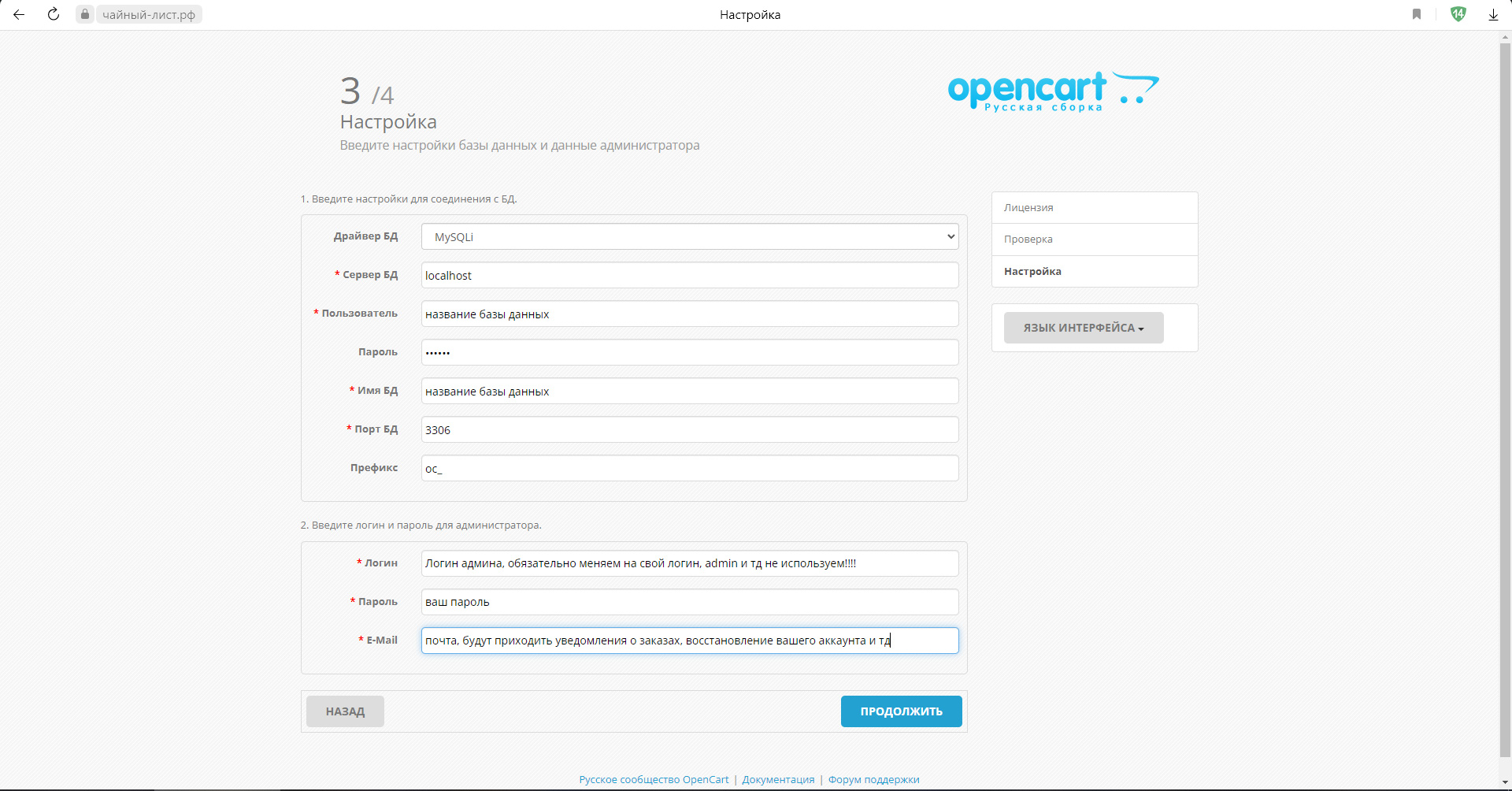This screenshot has height=791, width=1512.
Task: Click into the Префикс oc_ field
Action: point(690,468)
